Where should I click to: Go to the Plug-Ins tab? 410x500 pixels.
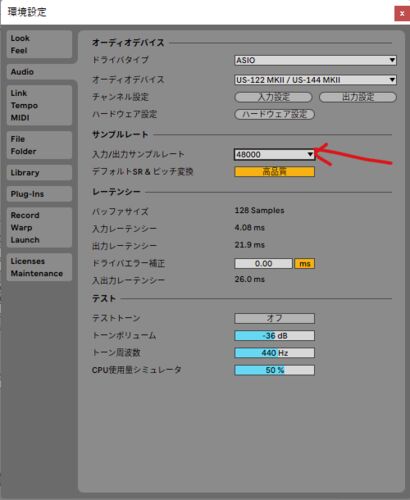coord(39,194)
